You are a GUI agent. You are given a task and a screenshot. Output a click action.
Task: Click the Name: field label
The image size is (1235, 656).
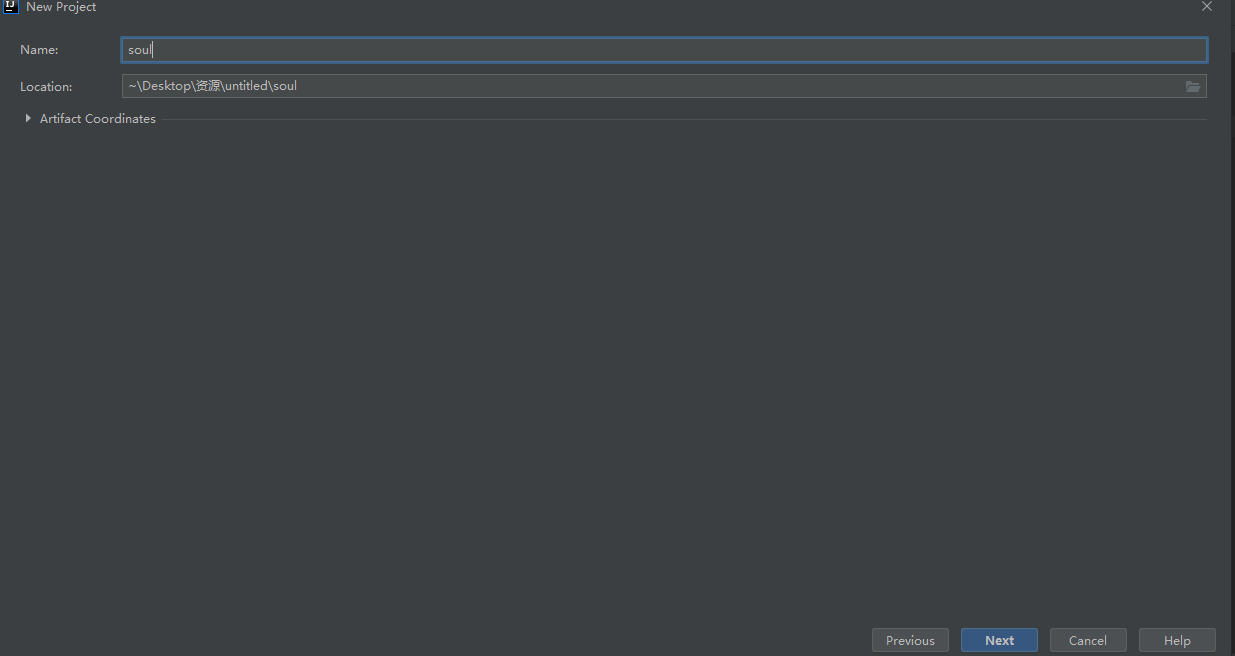[39, 50]
